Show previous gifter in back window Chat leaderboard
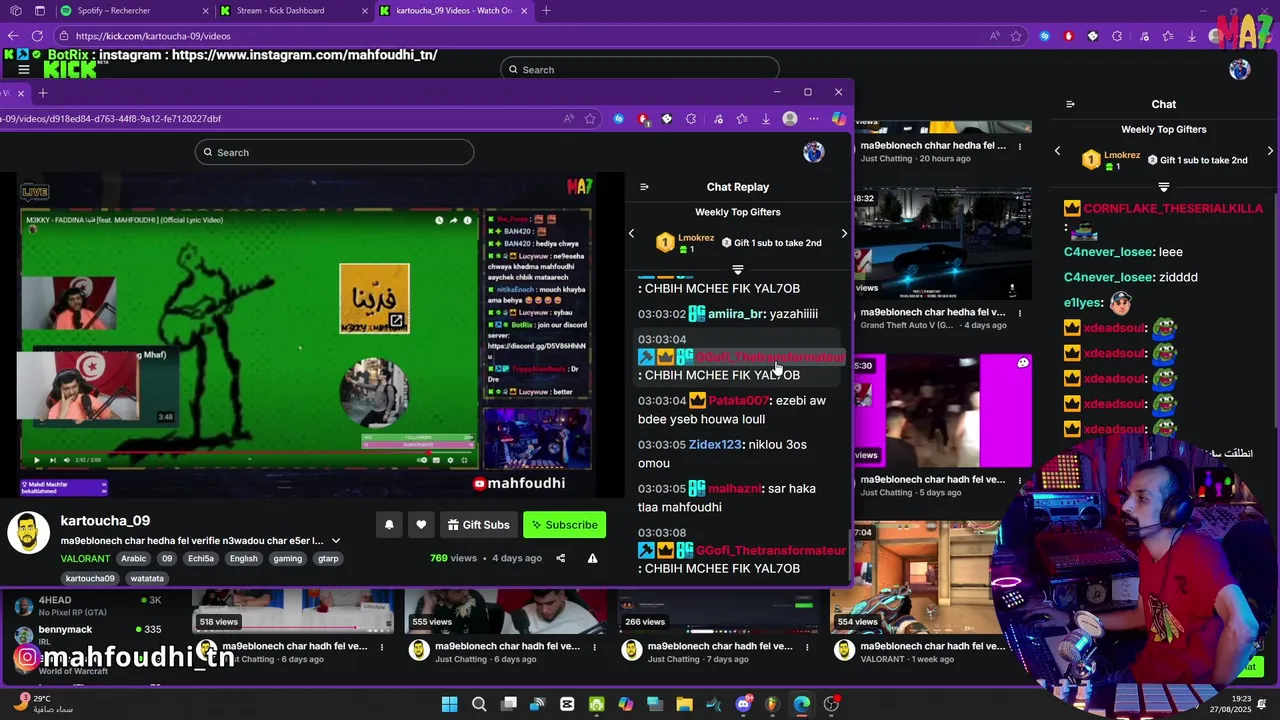Screen dimensions: 1280x720 click(1058, 151)
